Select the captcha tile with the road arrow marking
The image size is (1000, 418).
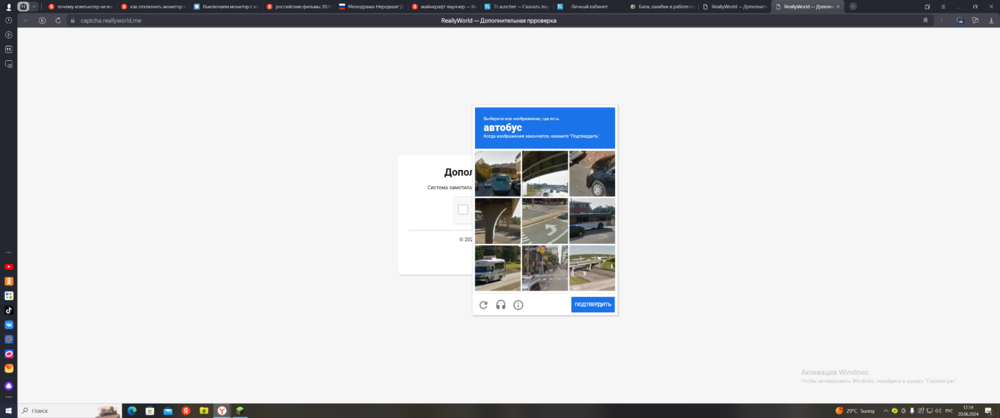click(x=545, y=221)
